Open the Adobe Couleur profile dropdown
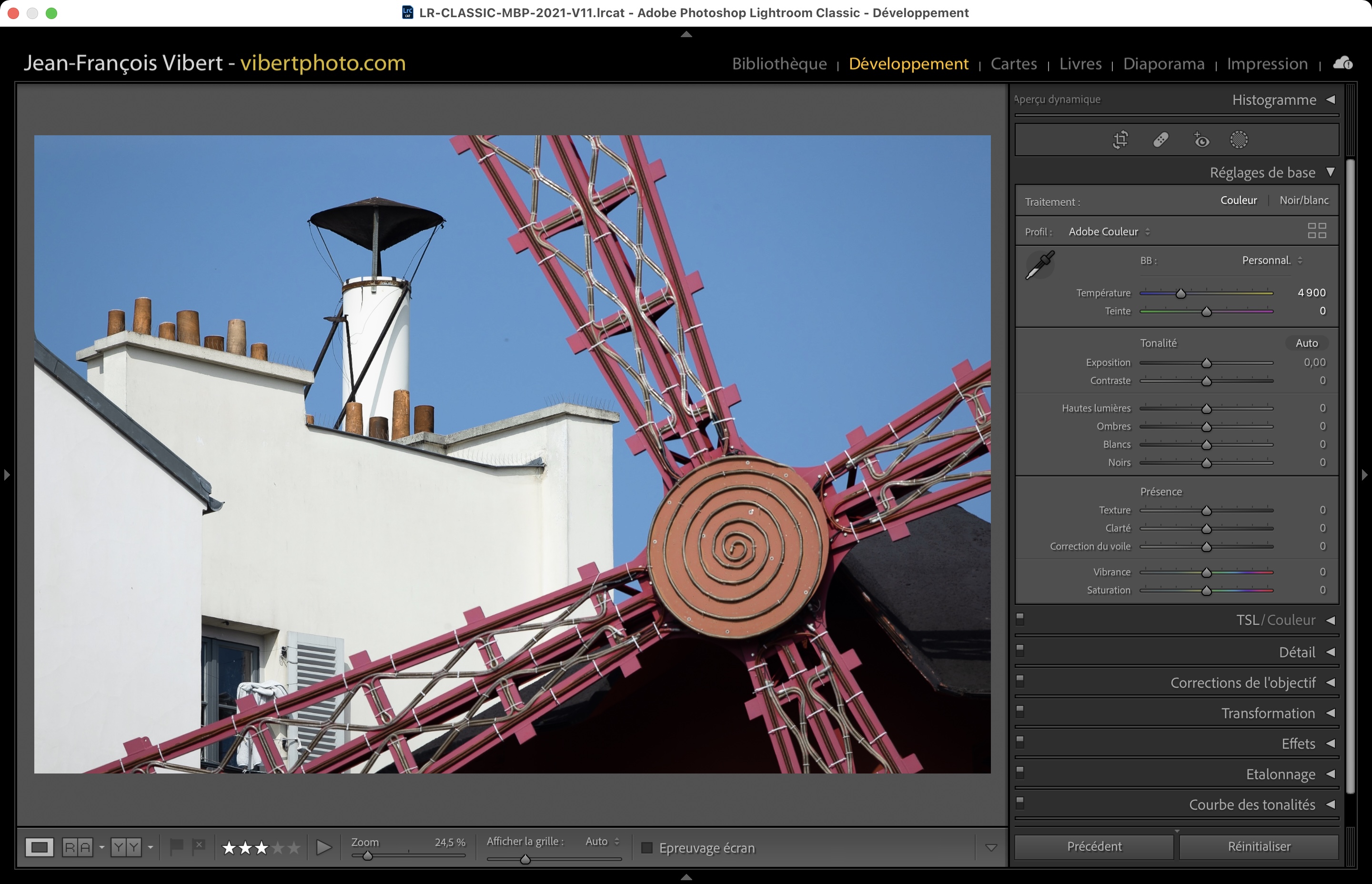 coord(1109,231)
